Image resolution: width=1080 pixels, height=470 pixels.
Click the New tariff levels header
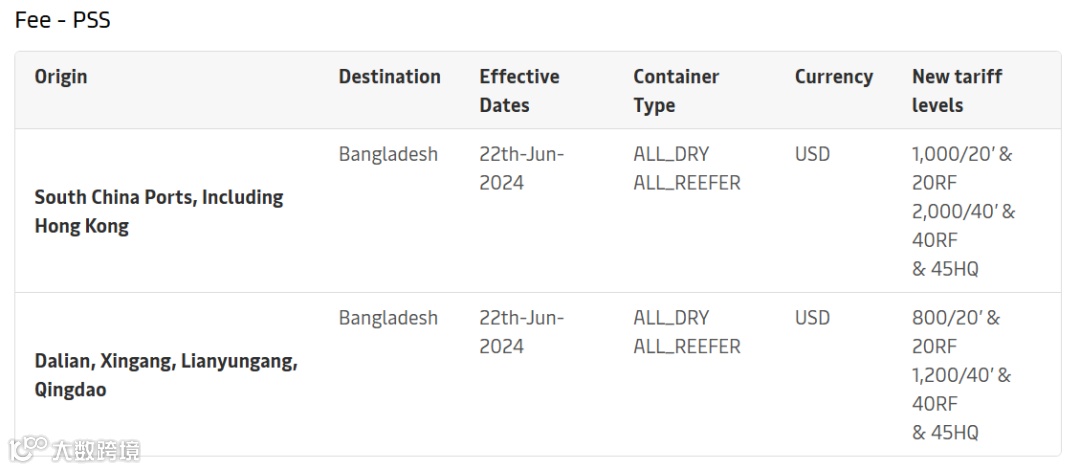(956, 91)
